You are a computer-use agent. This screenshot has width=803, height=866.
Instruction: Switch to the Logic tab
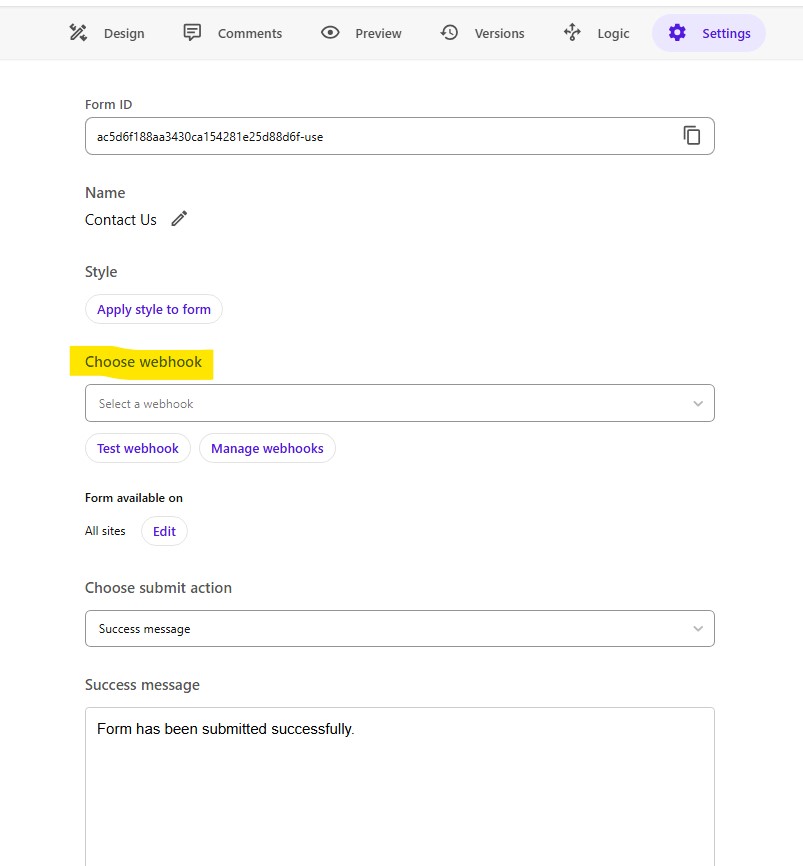pos(596,33)
